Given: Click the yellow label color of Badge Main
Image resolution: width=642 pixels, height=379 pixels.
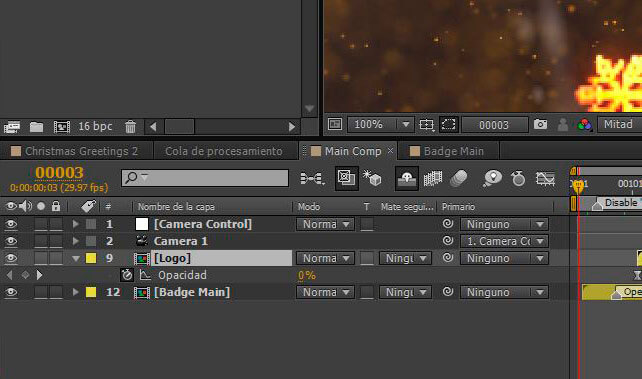Looking at the screenshot, I should tap(91, 292).
